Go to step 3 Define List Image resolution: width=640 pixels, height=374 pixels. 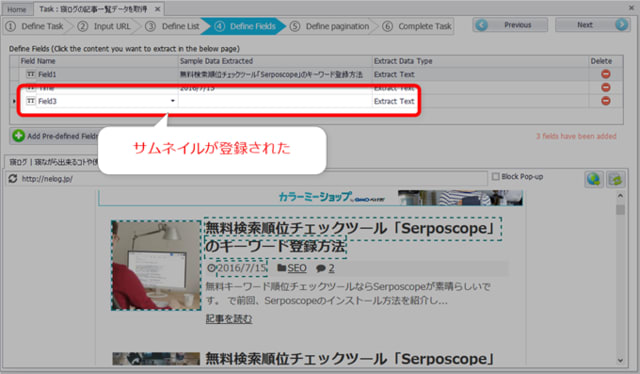[173, 26]
